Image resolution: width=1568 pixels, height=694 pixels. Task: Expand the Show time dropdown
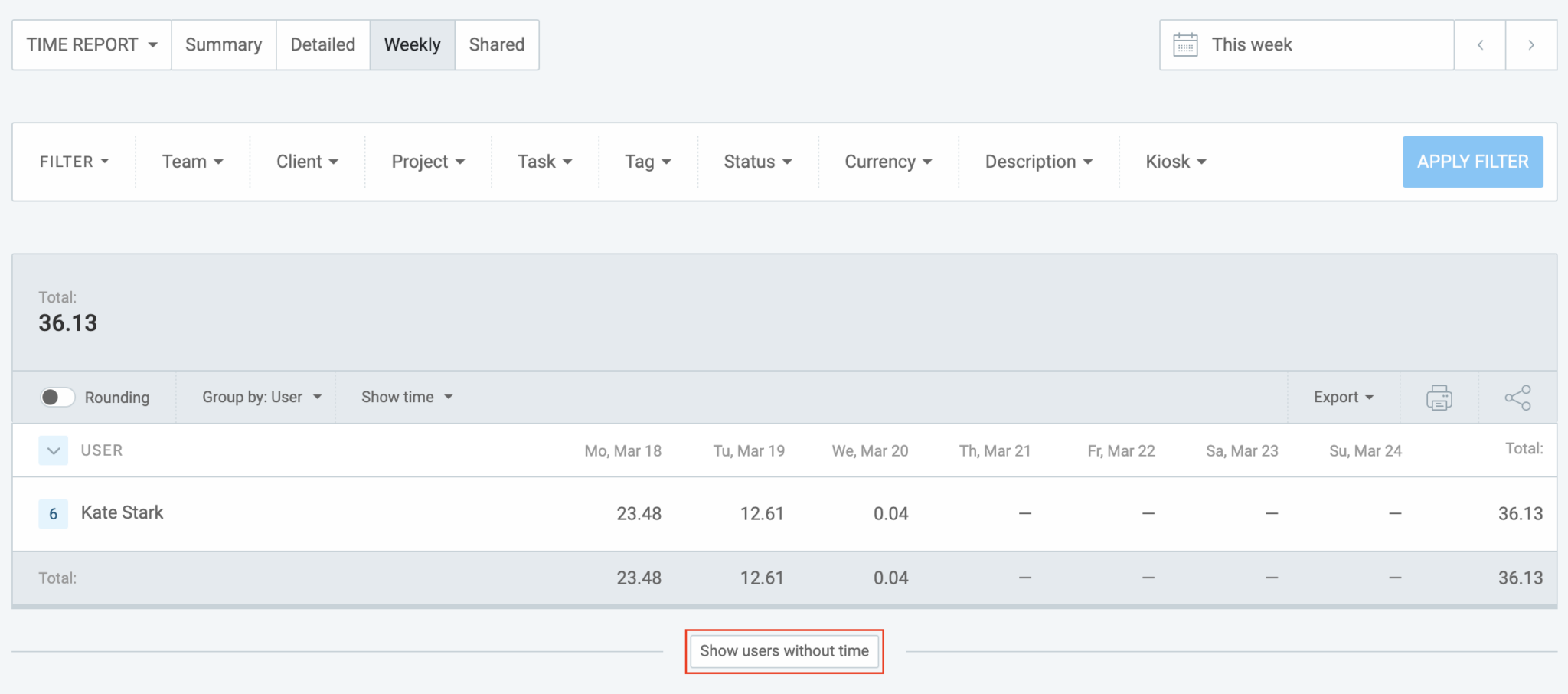tap(407, 398)
